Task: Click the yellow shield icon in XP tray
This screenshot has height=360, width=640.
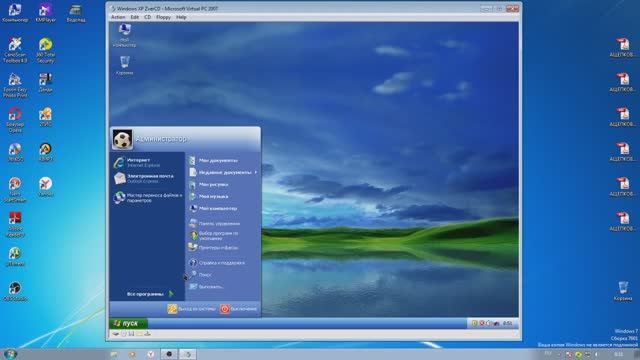Action: 474,323
